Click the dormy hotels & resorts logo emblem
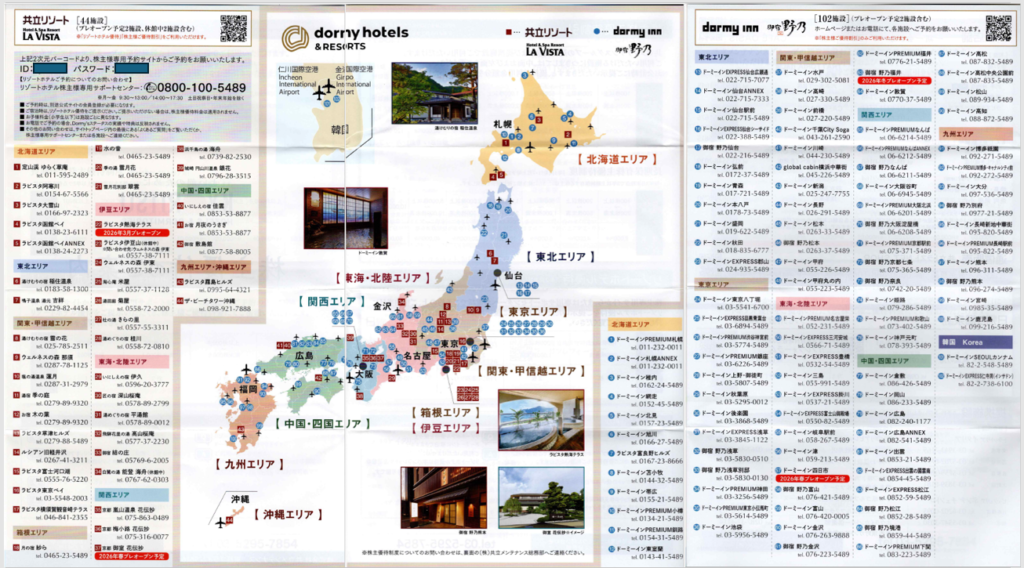Image resolution: width=1024 pixels, height=568 pixels. (x=295, y=39)
